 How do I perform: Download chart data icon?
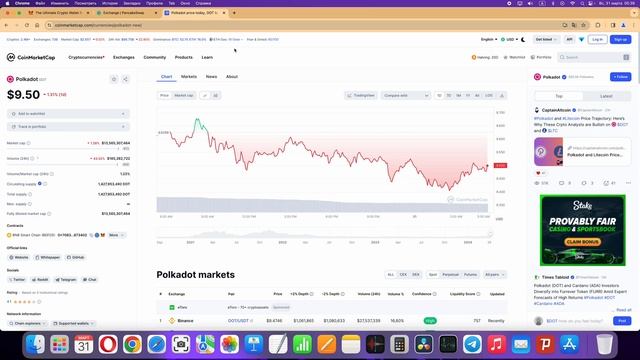tap(502, 96)
